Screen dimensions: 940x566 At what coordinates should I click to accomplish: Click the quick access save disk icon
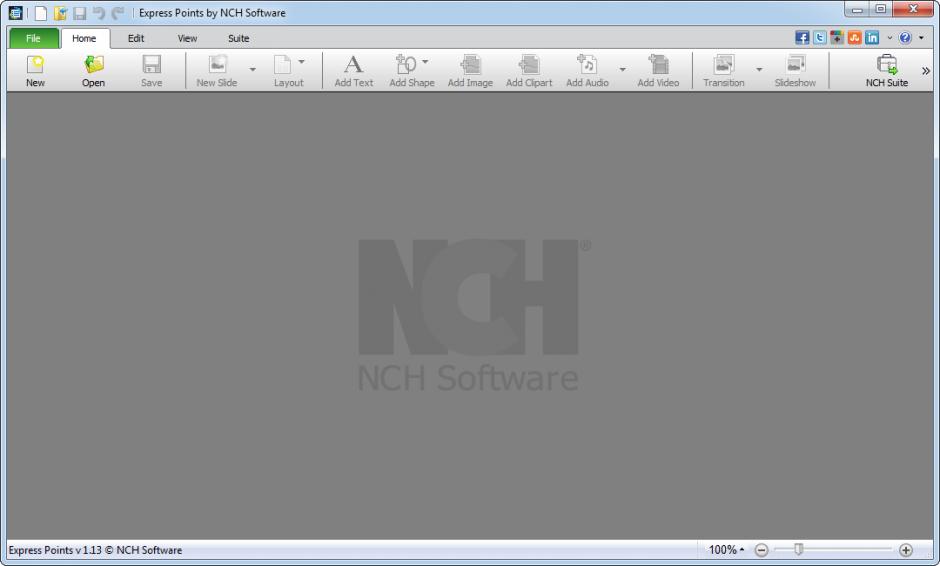pos(80,13)
